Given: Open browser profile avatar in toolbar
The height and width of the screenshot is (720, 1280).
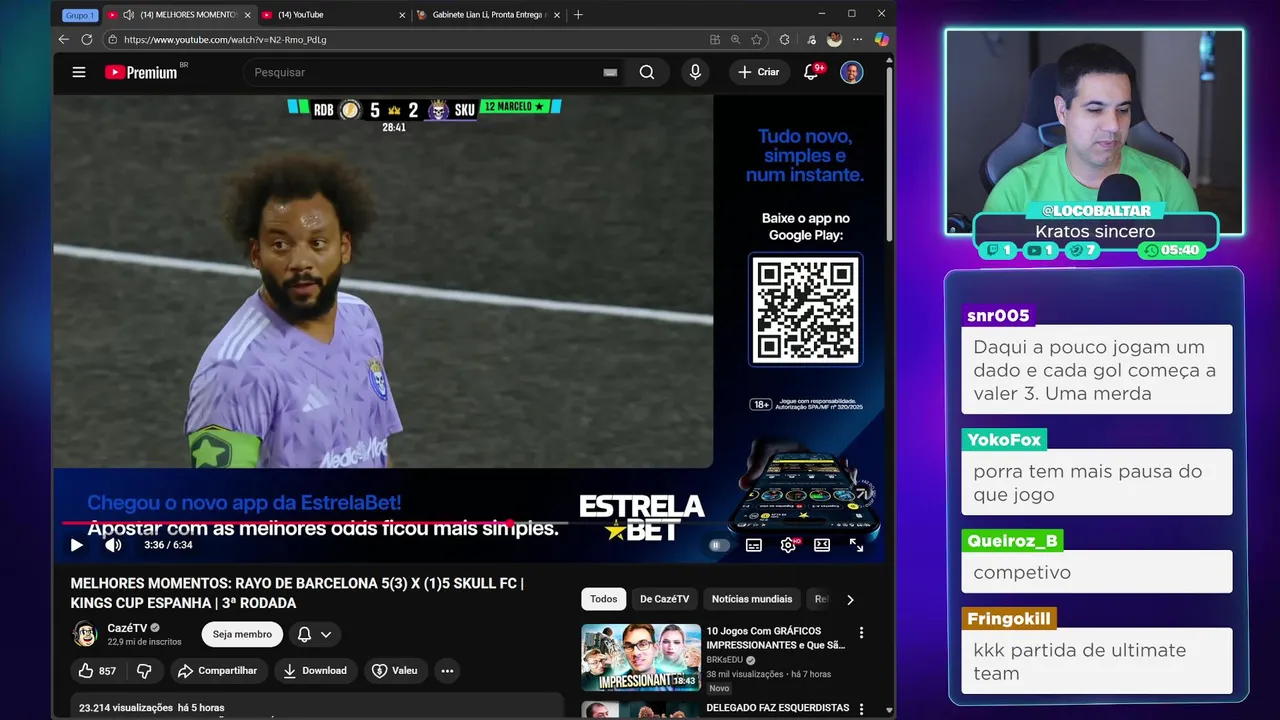Looking at the screenshot, I should click(834, 39).
